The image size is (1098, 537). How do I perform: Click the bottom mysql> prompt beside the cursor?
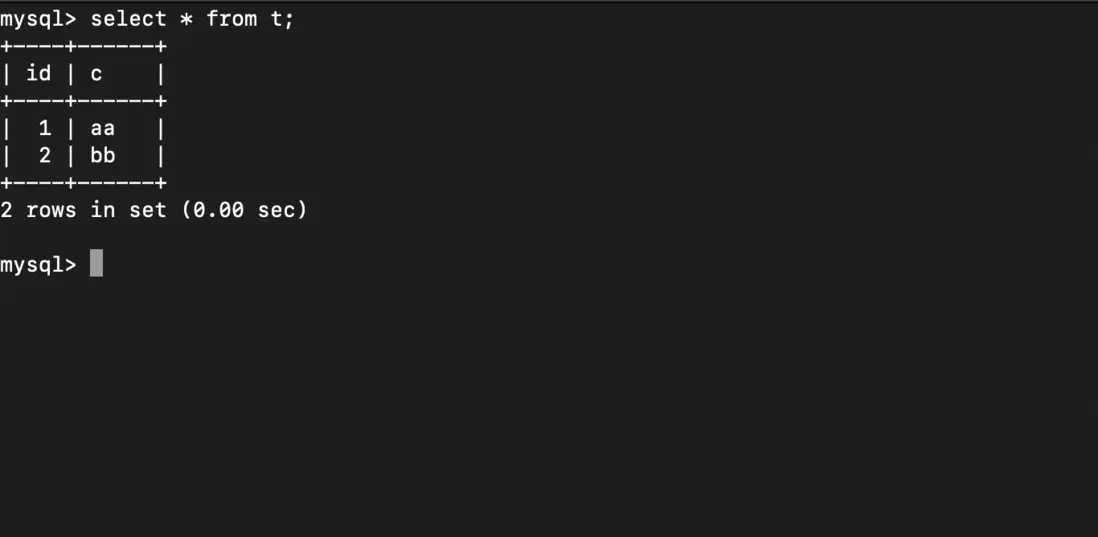[38, 265]
